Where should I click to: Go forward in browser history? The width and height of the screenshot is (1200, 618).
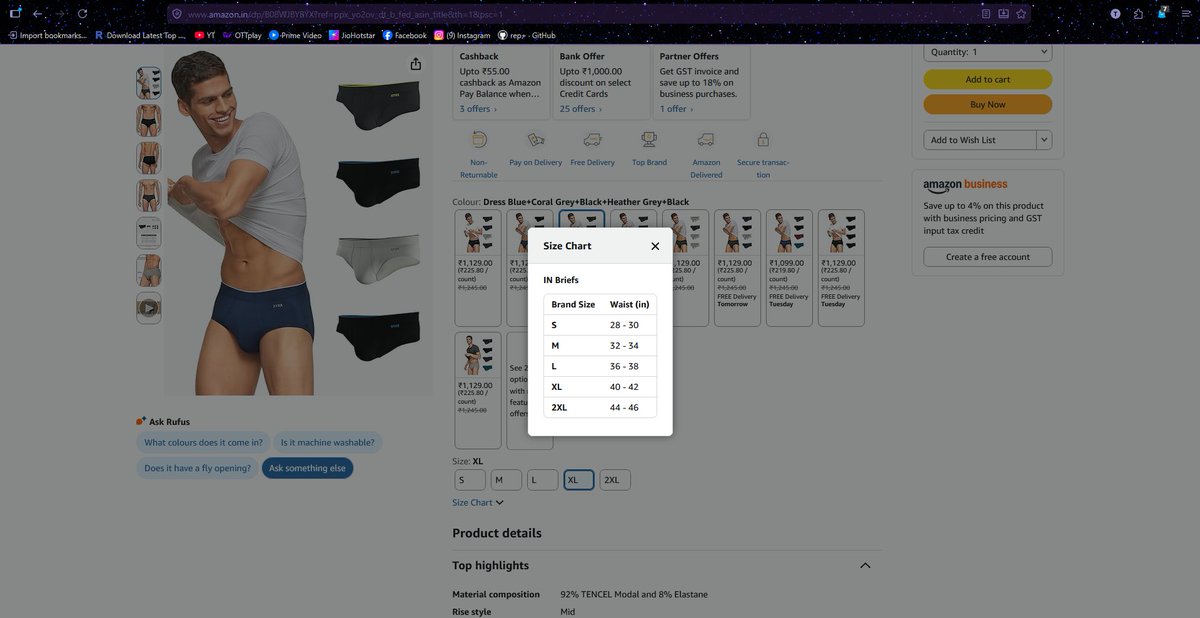coord(59,14)
